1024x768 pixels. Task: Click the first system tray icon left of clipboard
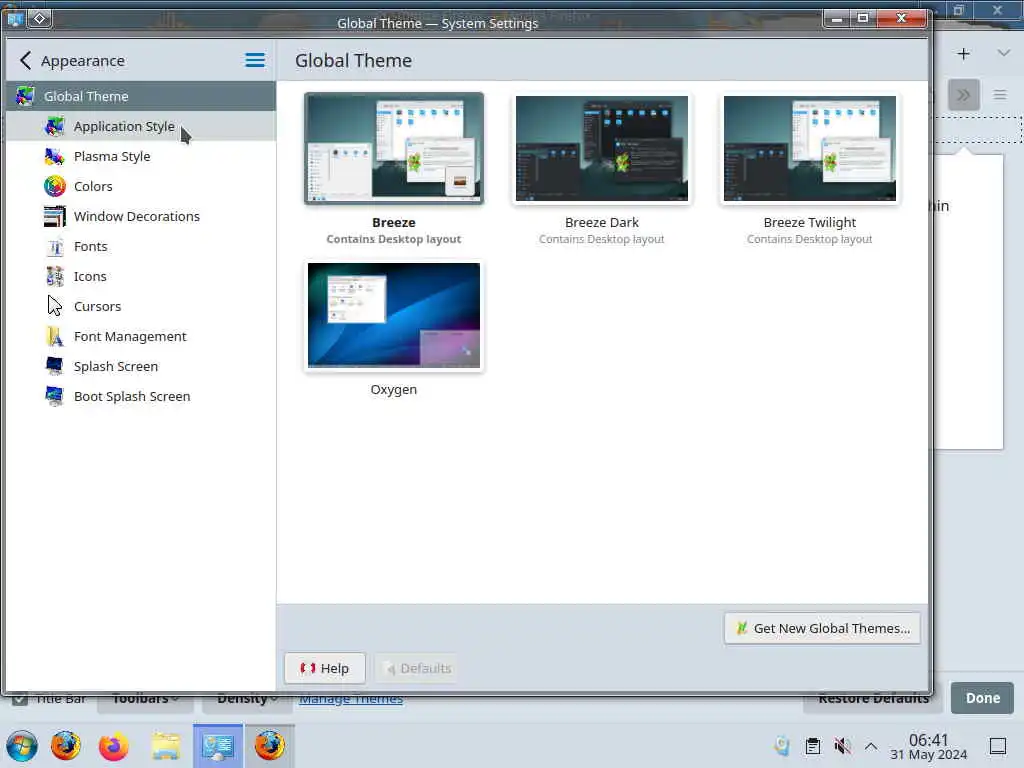pos(782,746)
